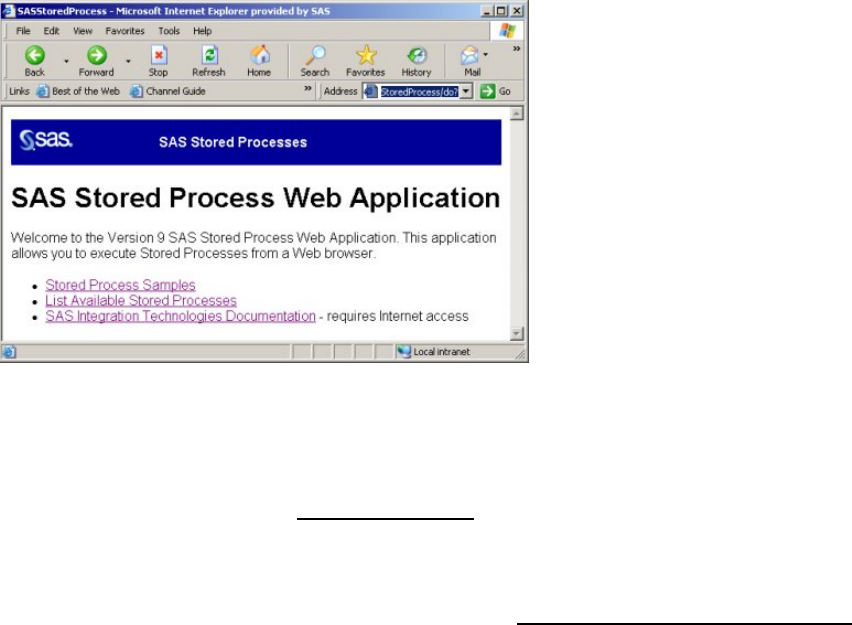Click the Local intranet zone icon
The height and width of the screenshot is (625, 852).
point(404,352)
